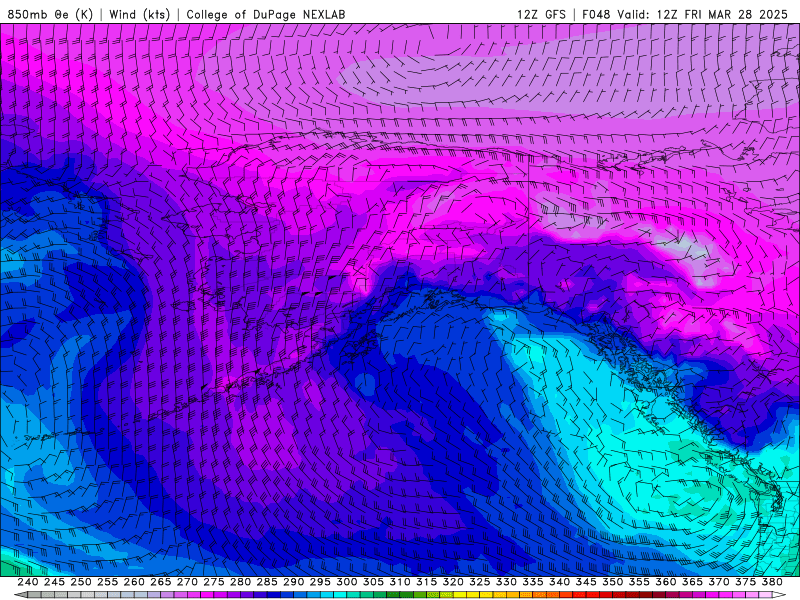Select the 365 scale value
Image resolution: width=800 pixels, height=600 pixels.
(692, 582)
